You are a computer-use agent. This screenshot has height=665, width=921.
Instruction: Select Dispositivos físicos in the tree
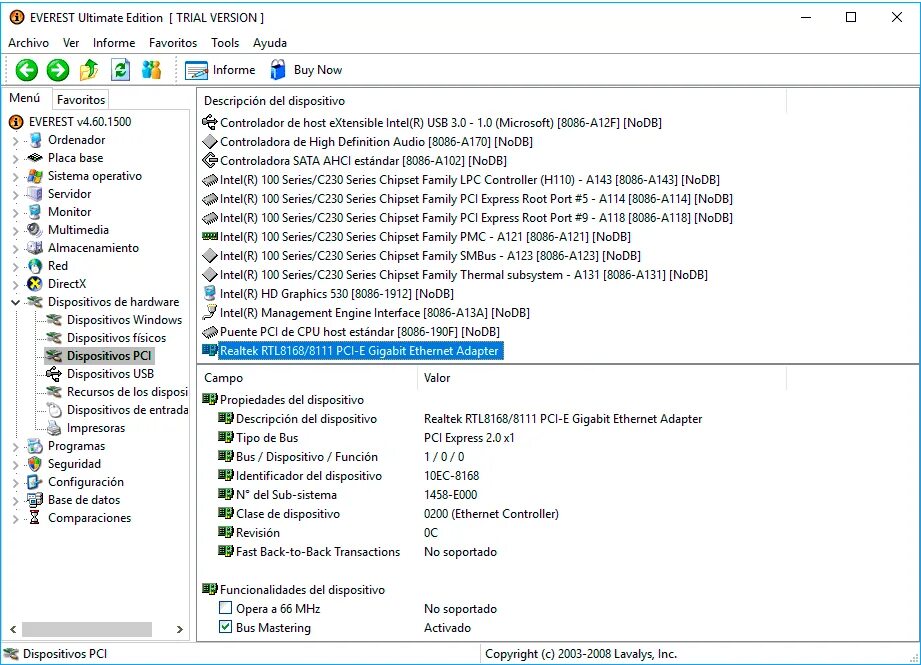coord(116,338)
